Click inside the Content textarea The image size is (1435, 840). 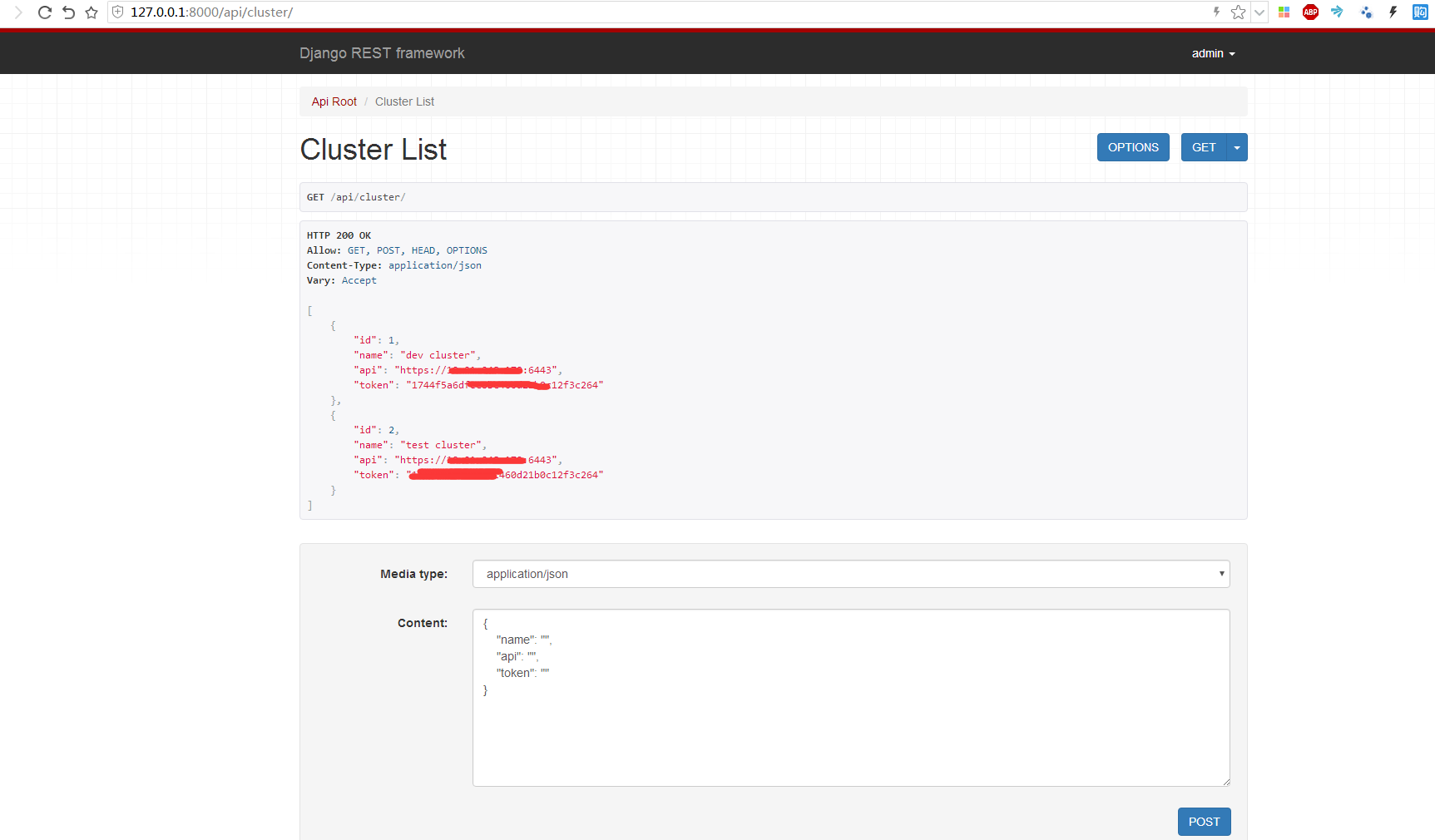point(851,698)
